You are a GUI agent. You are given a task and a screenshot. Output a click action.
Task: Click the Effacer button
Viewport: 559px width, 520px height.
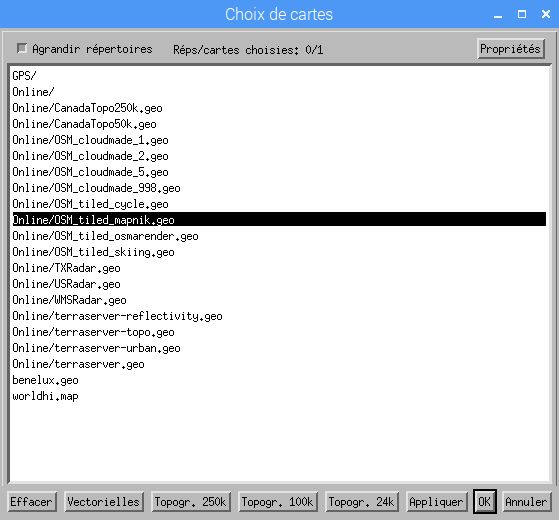click(x=32, y=502)
